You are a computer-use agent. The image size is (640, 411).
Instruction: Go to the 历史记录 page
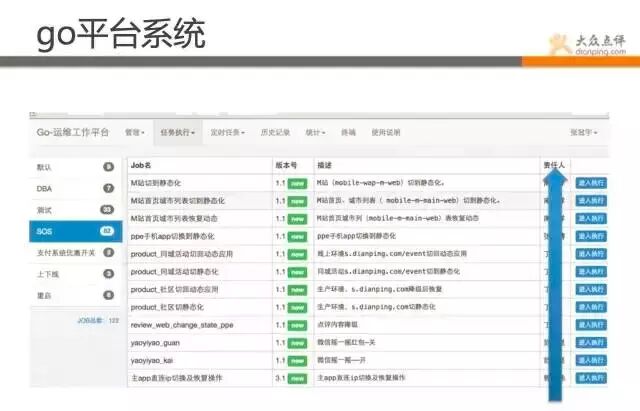275,133
